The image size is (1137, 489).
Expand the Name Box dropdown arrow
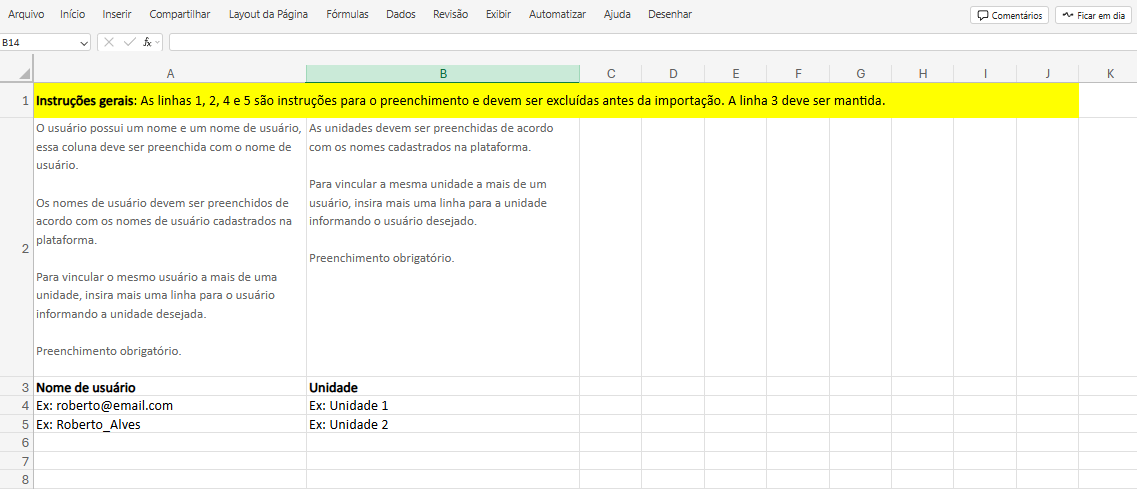tap(84, 43)
